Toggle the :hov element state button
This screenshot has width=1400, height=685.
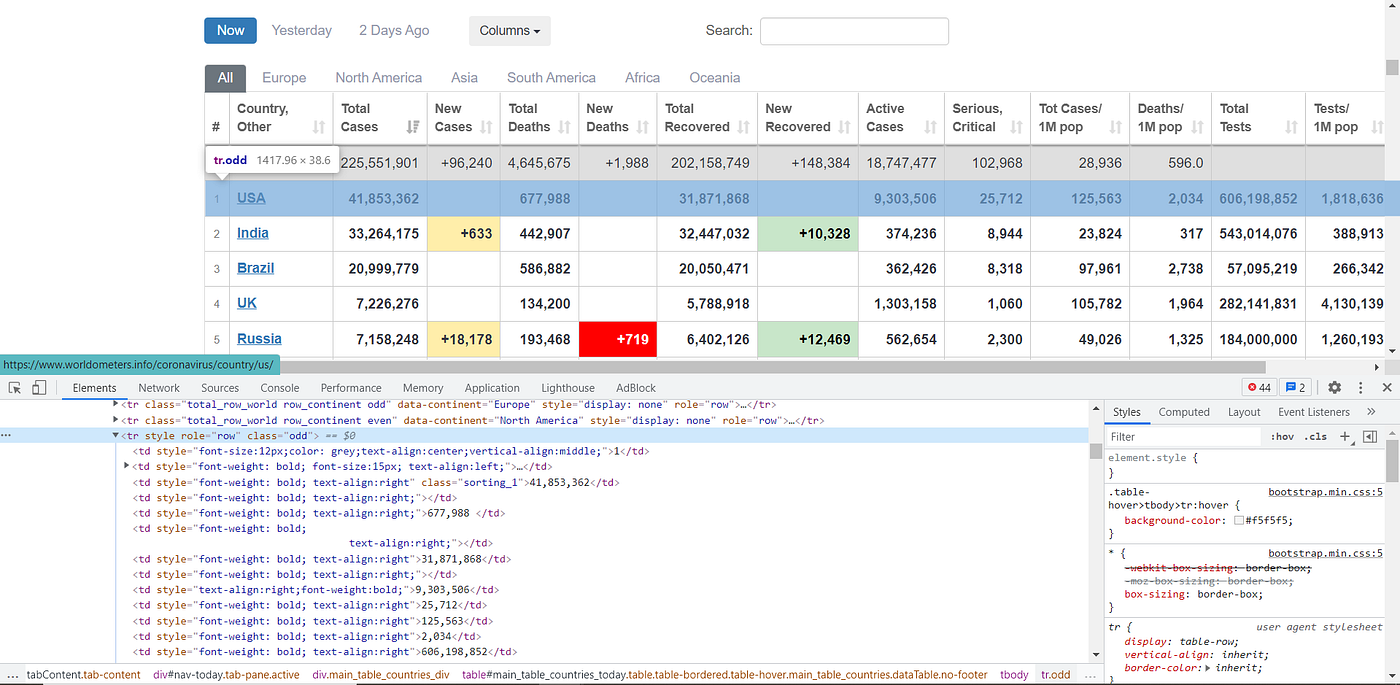click(1282, 437)
